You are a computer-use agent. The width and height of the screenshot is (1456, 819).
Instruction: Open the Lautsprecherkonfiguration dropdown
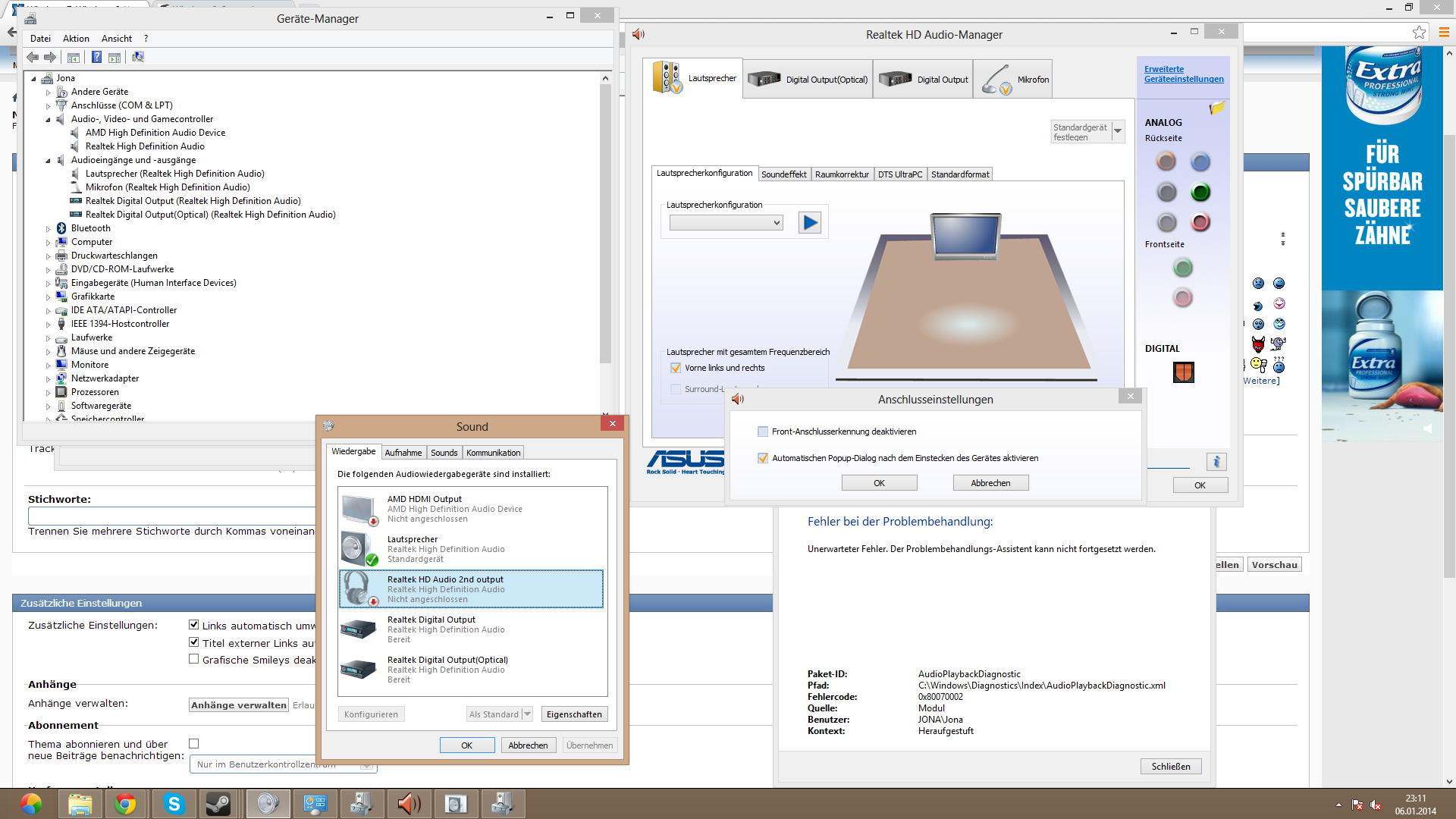click(x=726, y=223)
